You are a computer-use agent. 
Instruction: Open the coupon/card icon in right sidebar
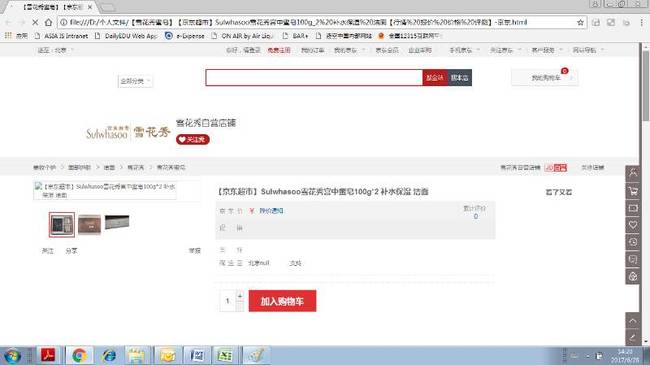pos(633,208)
